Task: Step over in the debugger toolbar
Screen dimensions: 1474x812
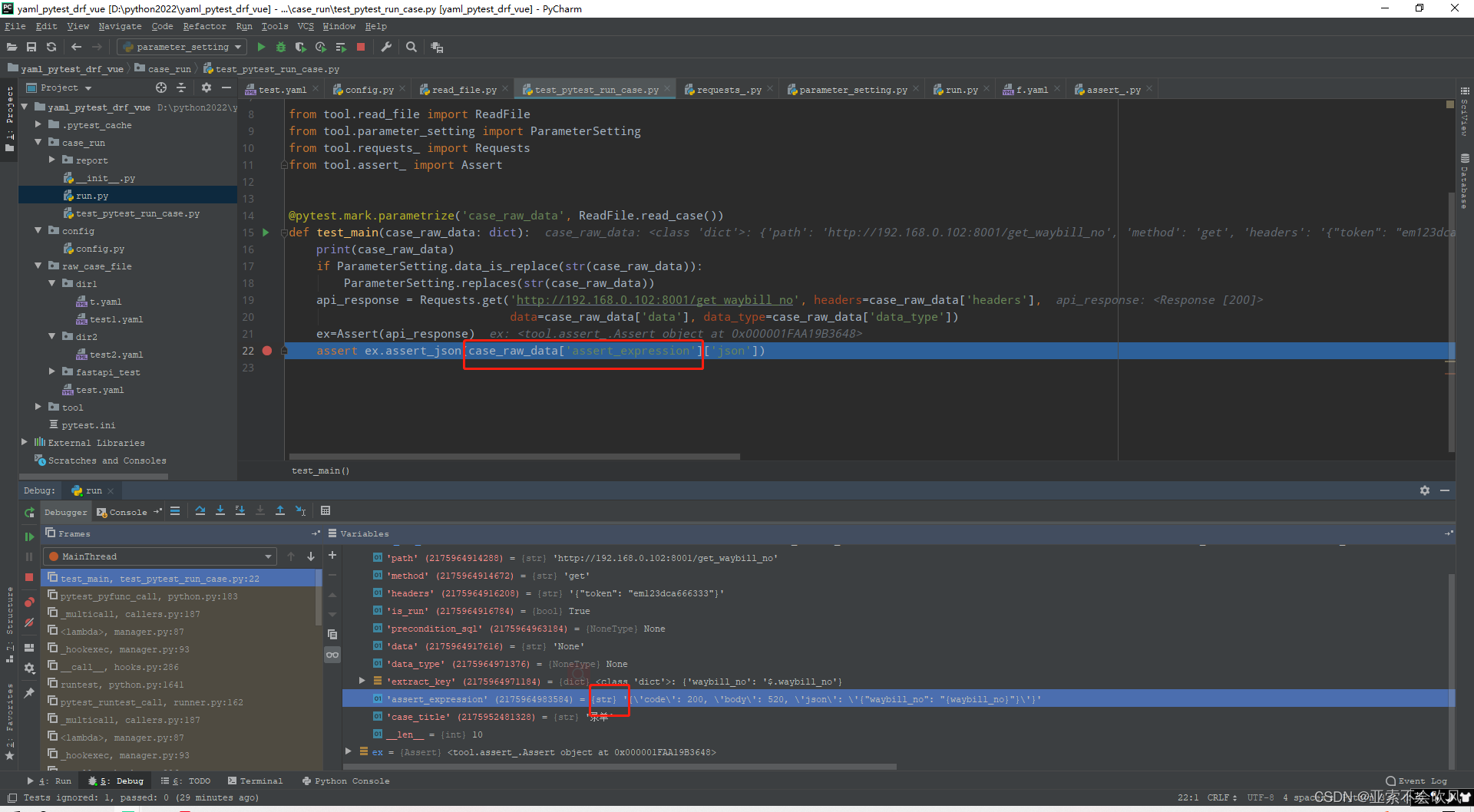Action: [200, 510]
